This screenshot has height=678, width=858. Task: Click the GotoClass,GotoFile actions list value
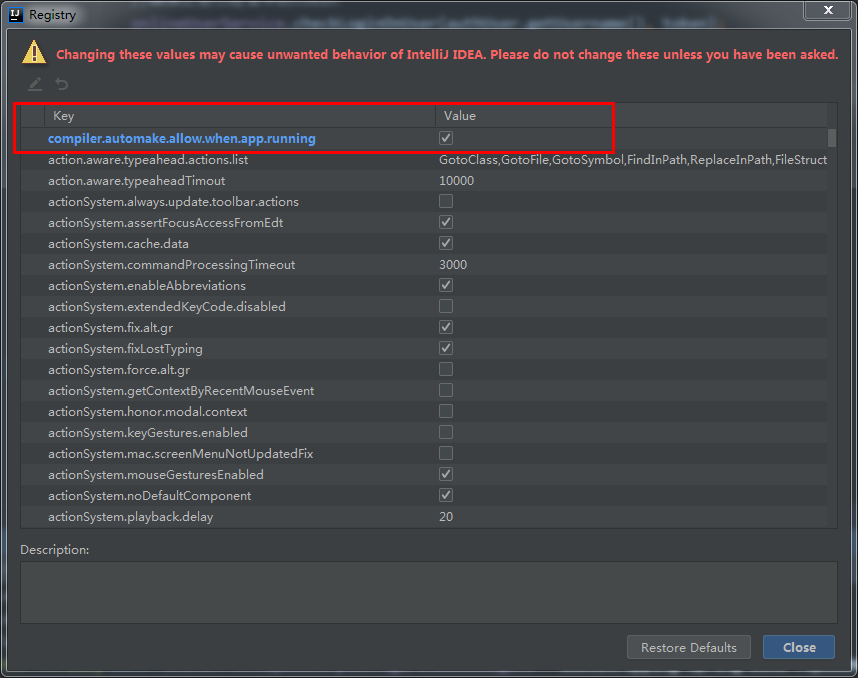coord(633,160)
